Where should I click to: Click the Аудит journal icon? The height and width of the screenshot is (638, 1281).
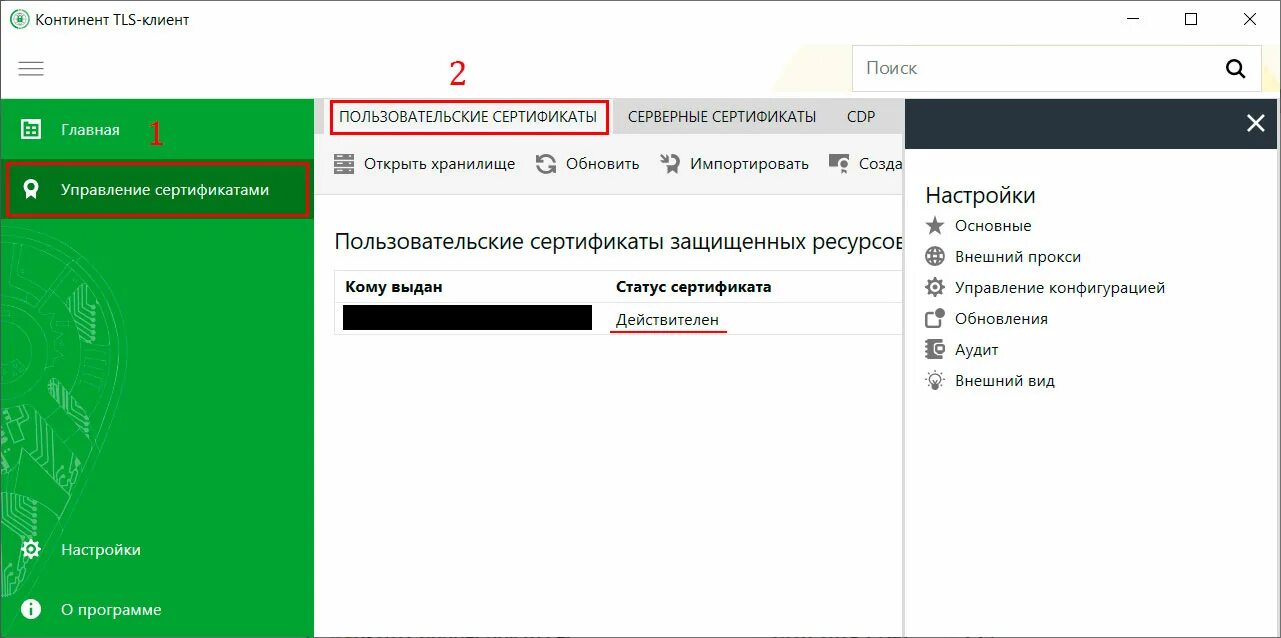[935, 349]
